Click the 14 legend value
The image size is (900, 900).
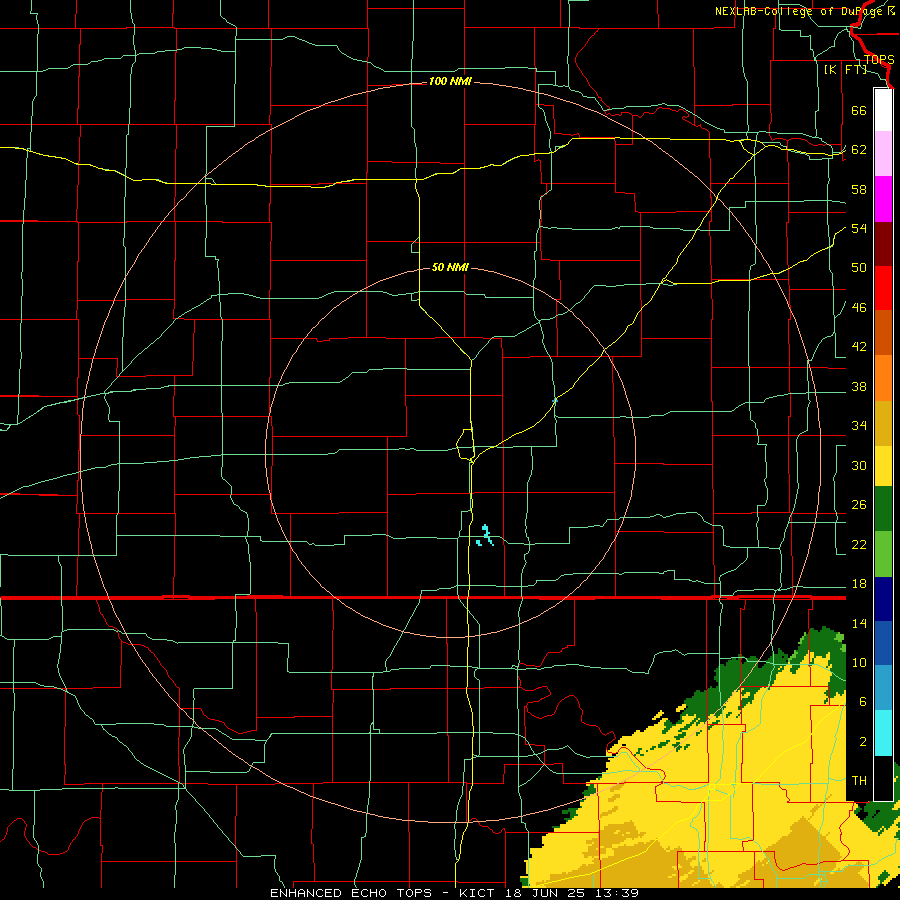pos(859,623)
